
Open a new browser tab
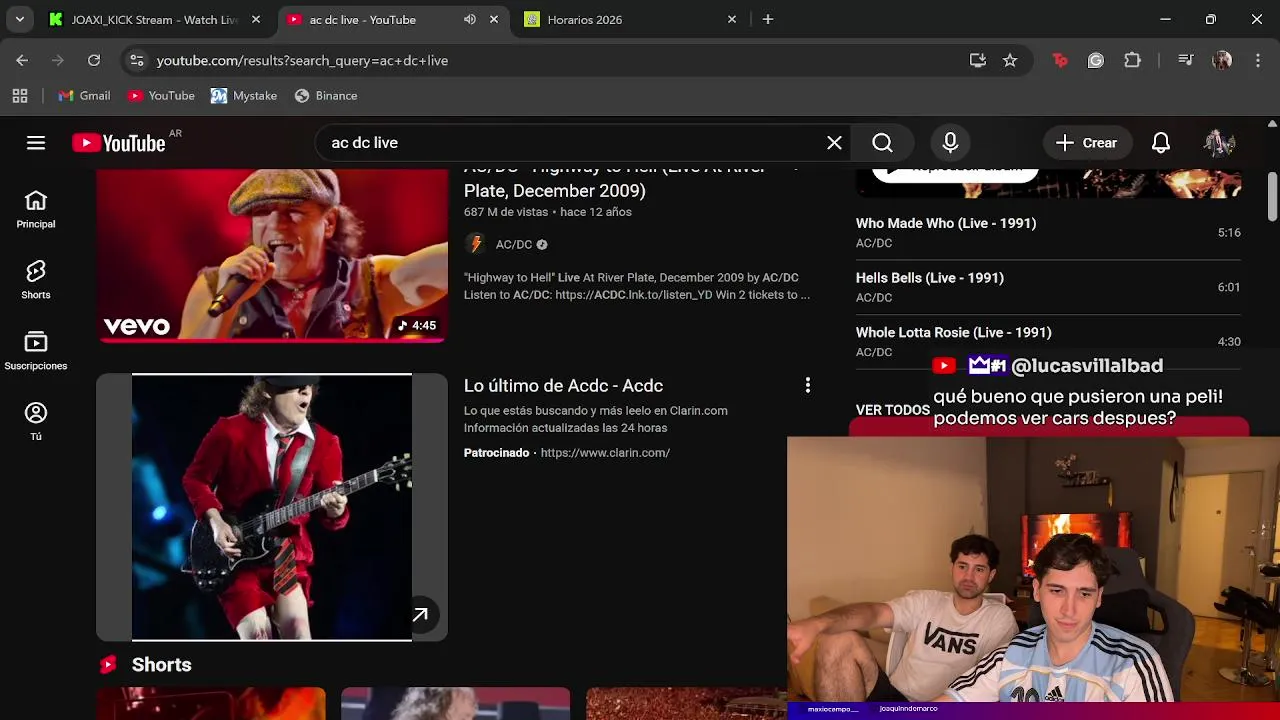pyautogui.click(x=768, y=19)
